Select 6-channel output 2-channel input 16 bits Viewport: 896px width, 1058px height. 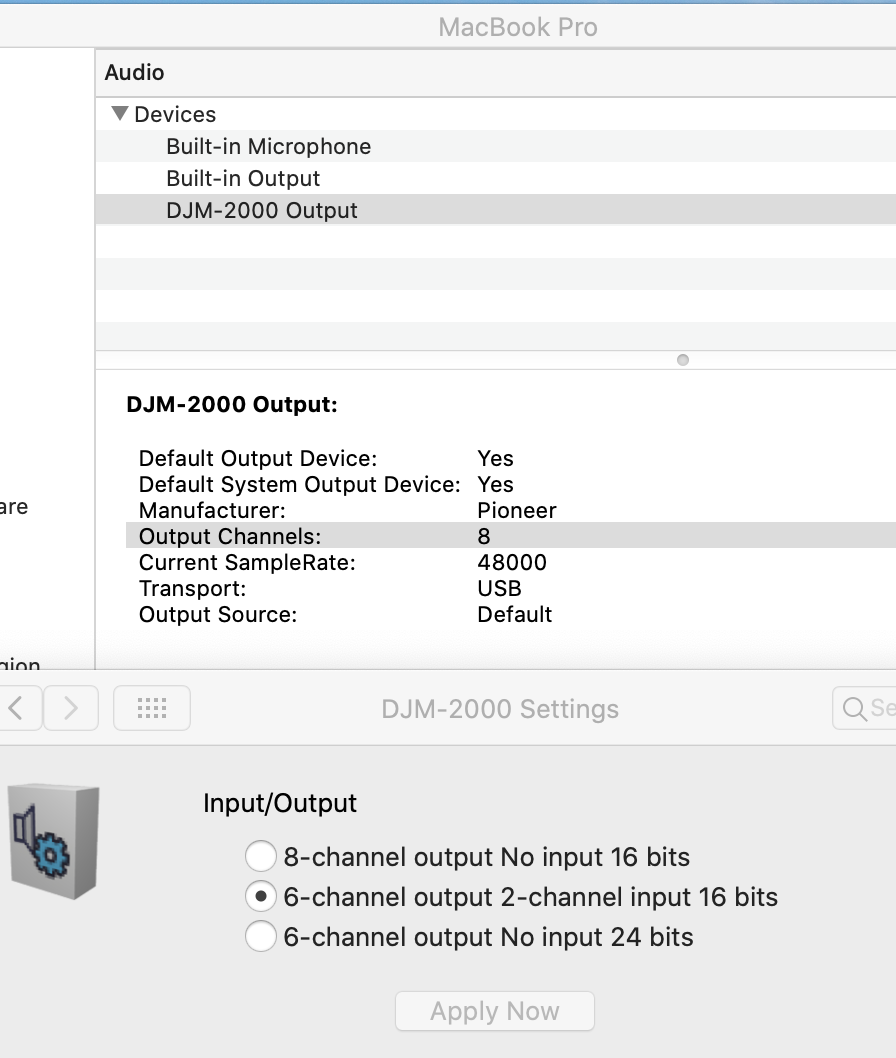pos(260,897)
